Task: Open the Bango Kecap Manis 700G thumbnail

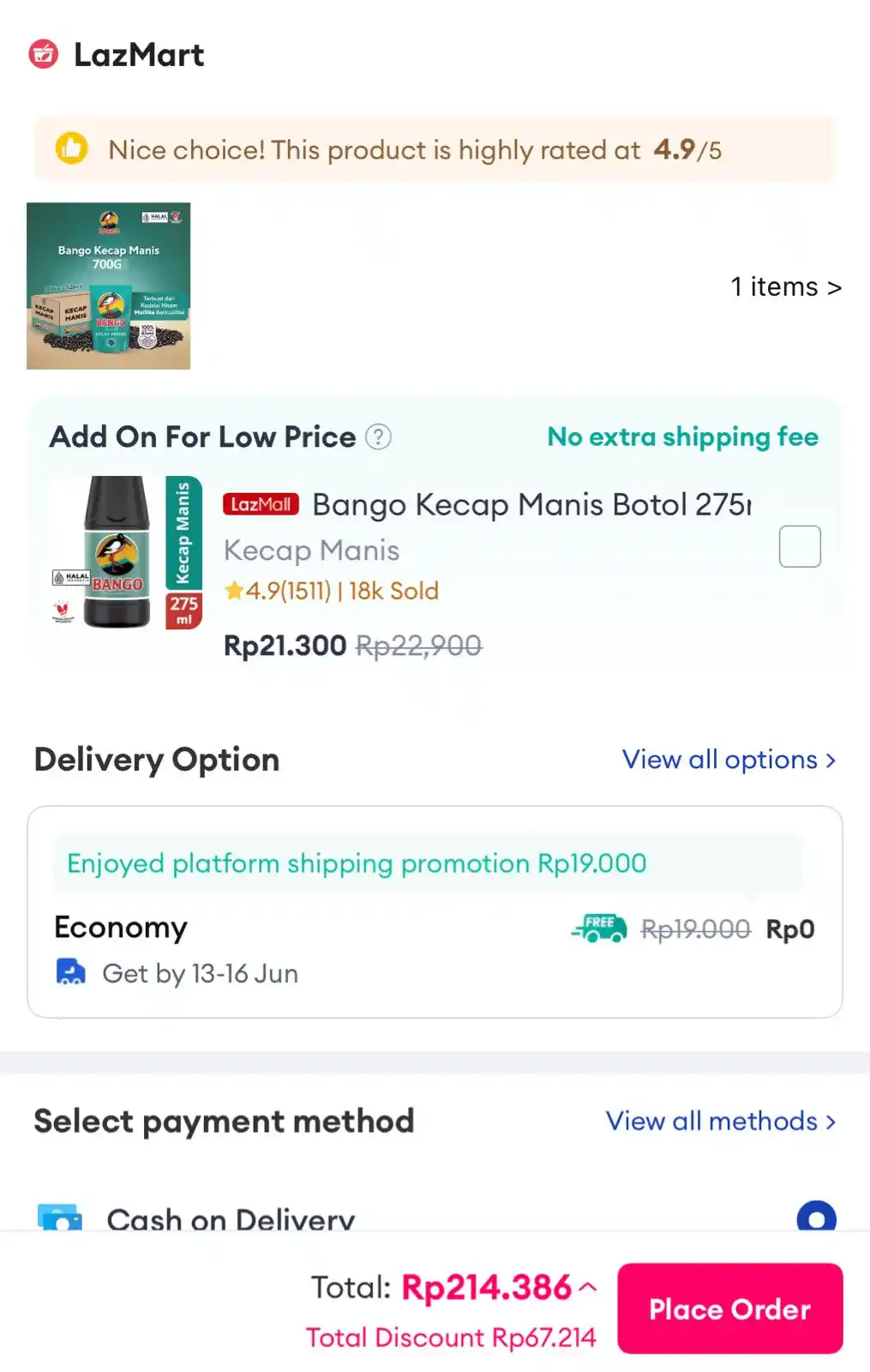Action: [109, 286]
